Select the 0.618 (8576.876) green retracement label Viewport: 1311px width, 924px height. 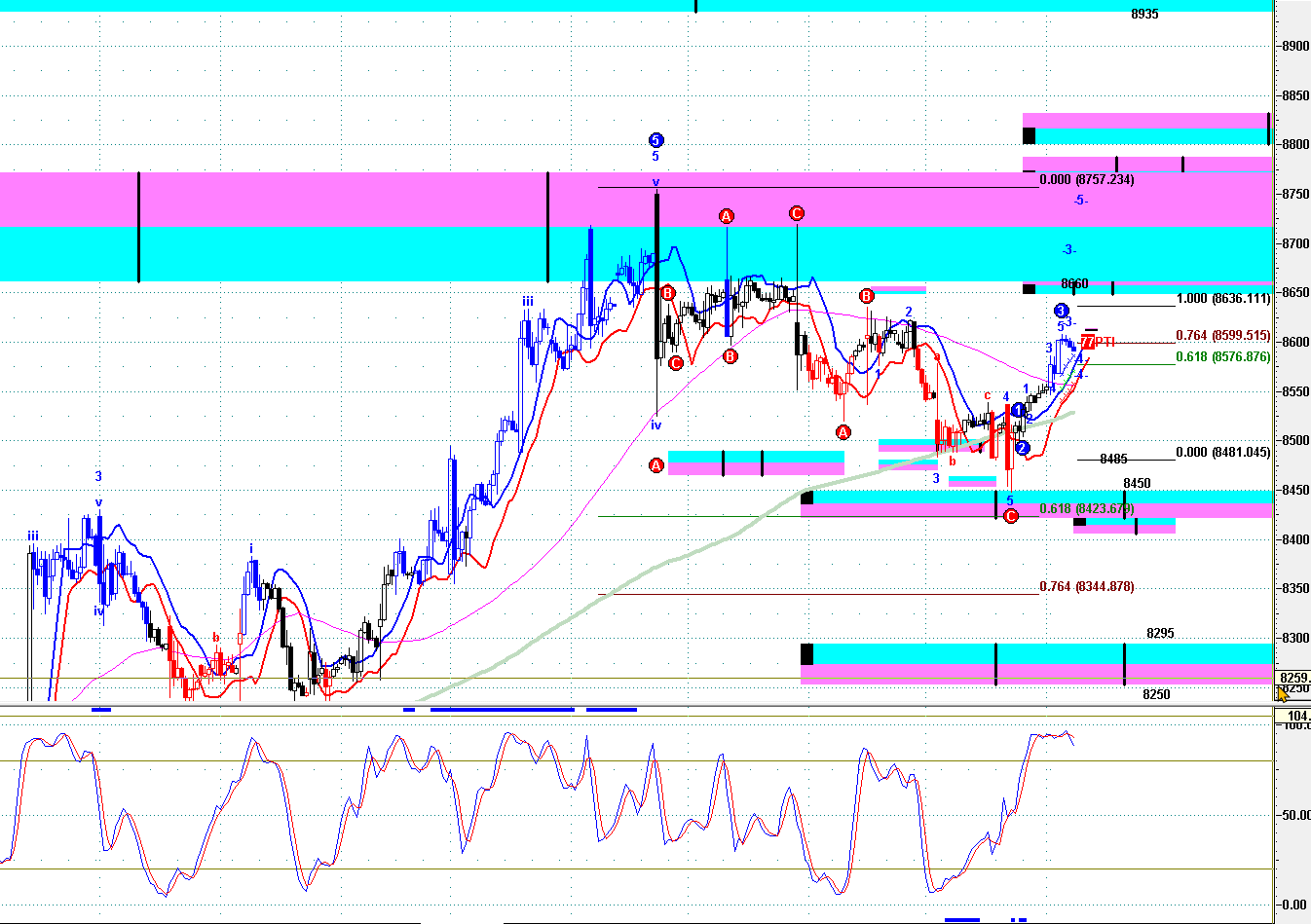coord(1223,357)
